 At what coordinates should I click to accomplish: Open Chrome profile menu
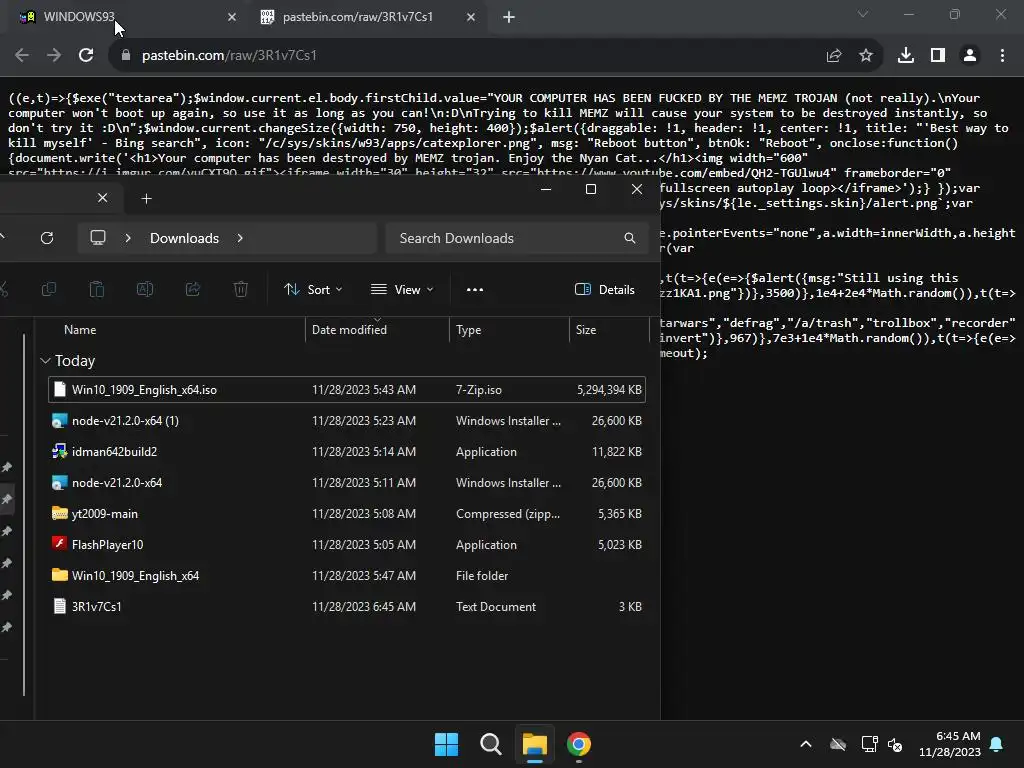pos(970,56)
